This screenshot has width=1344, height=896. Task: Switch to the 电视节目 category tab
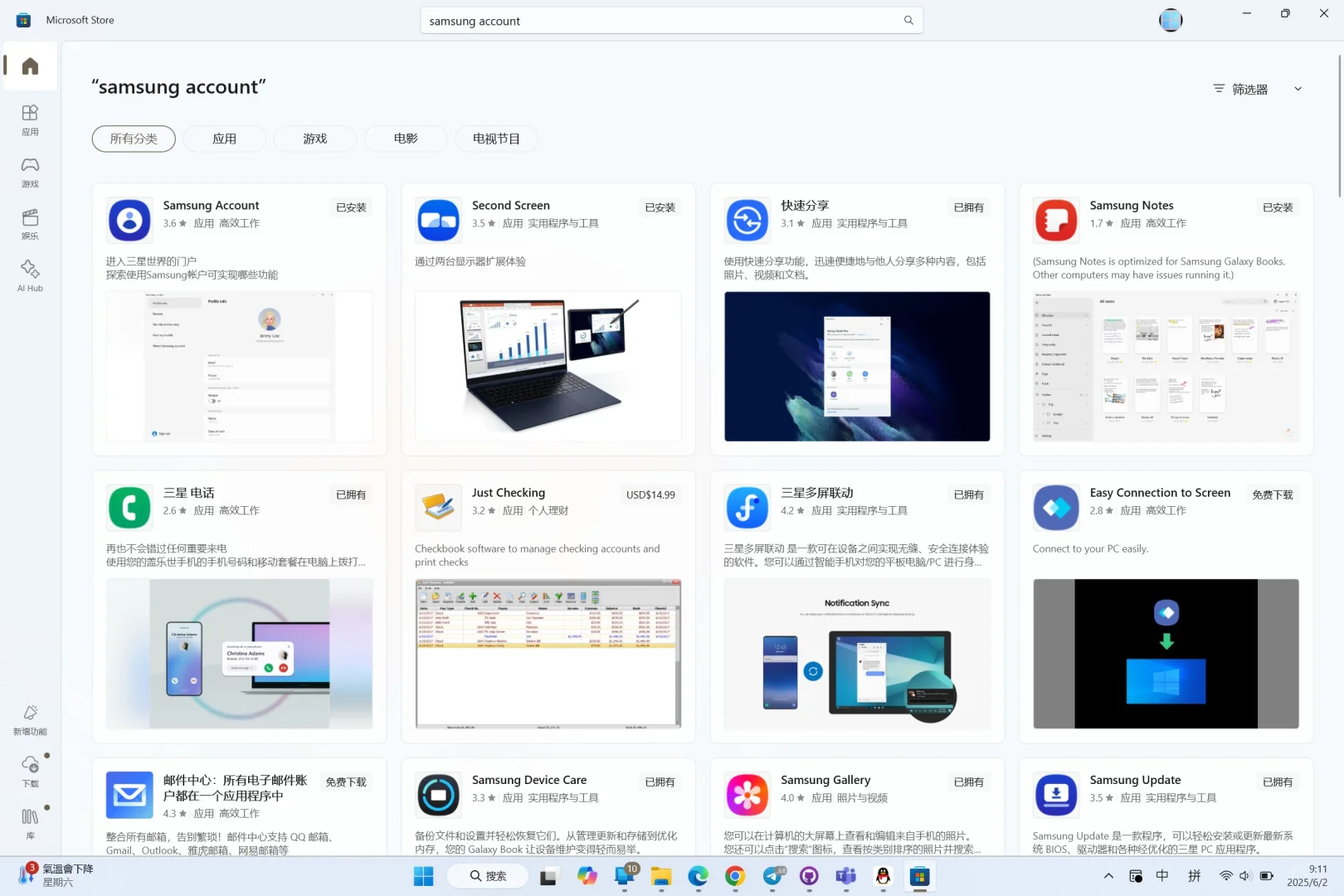point(495,138)
